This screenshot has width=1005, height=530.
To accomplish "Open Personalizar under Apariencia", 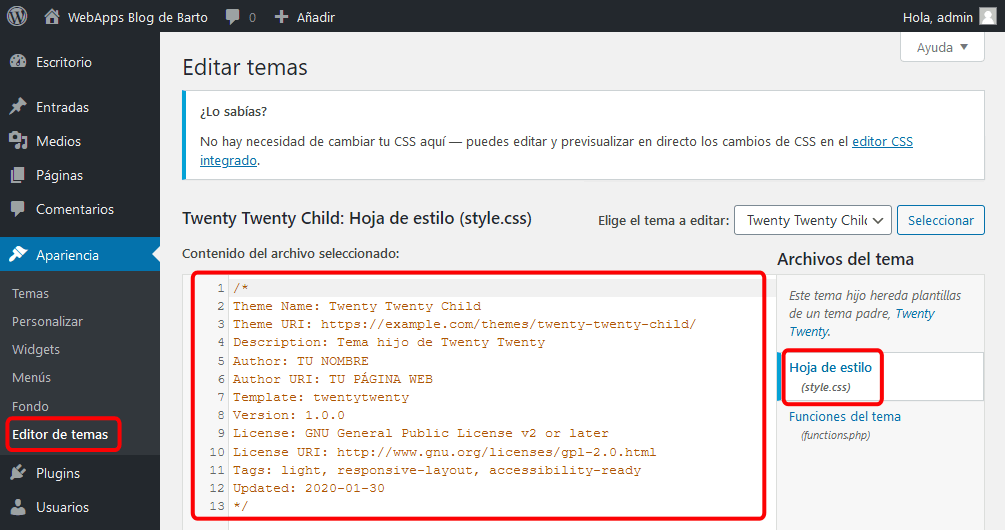I will click(47, 321).
